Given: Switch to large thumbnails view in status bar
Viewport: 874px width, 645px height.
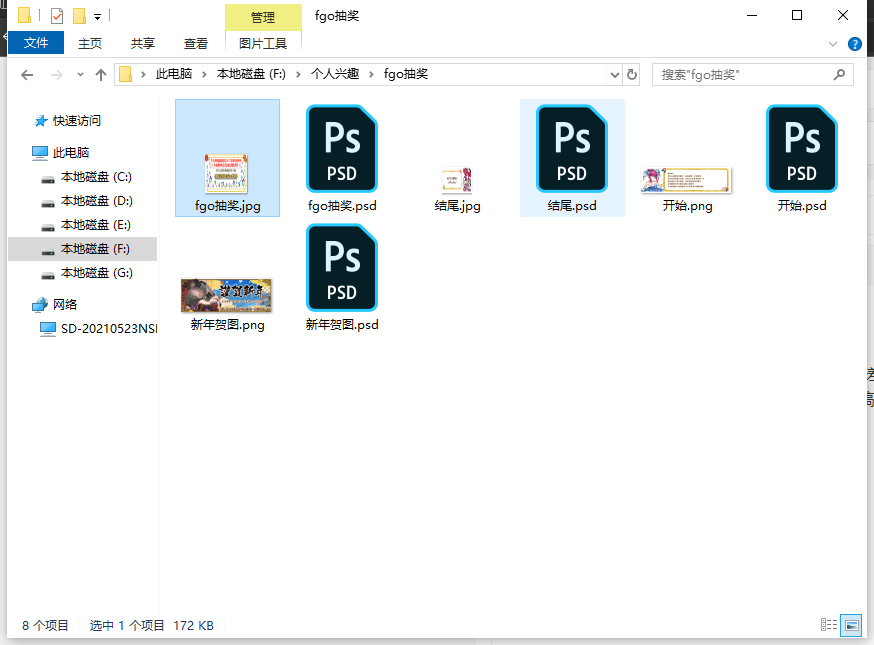Looking at the screenshot, I should pyautogui.click(x=851, y=625).
